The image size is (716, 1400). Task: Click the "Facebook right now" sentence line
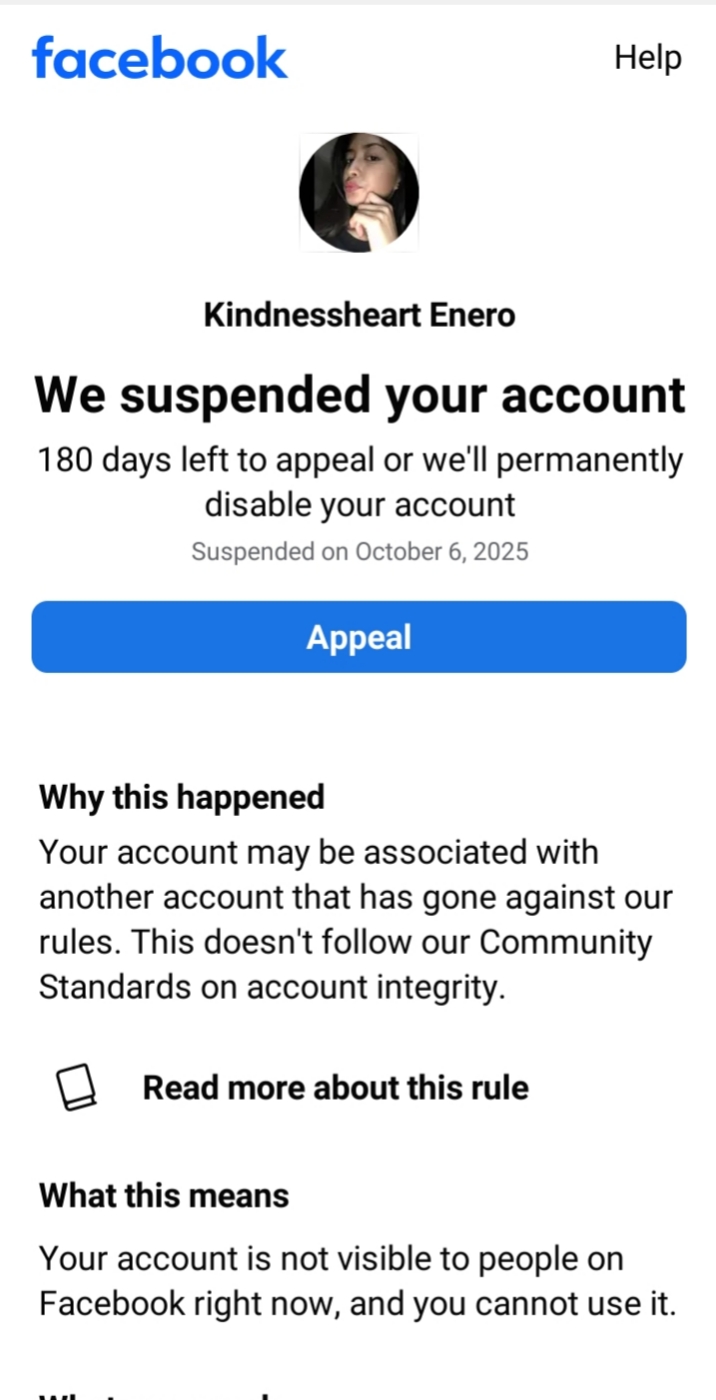tap(357, 1304)
